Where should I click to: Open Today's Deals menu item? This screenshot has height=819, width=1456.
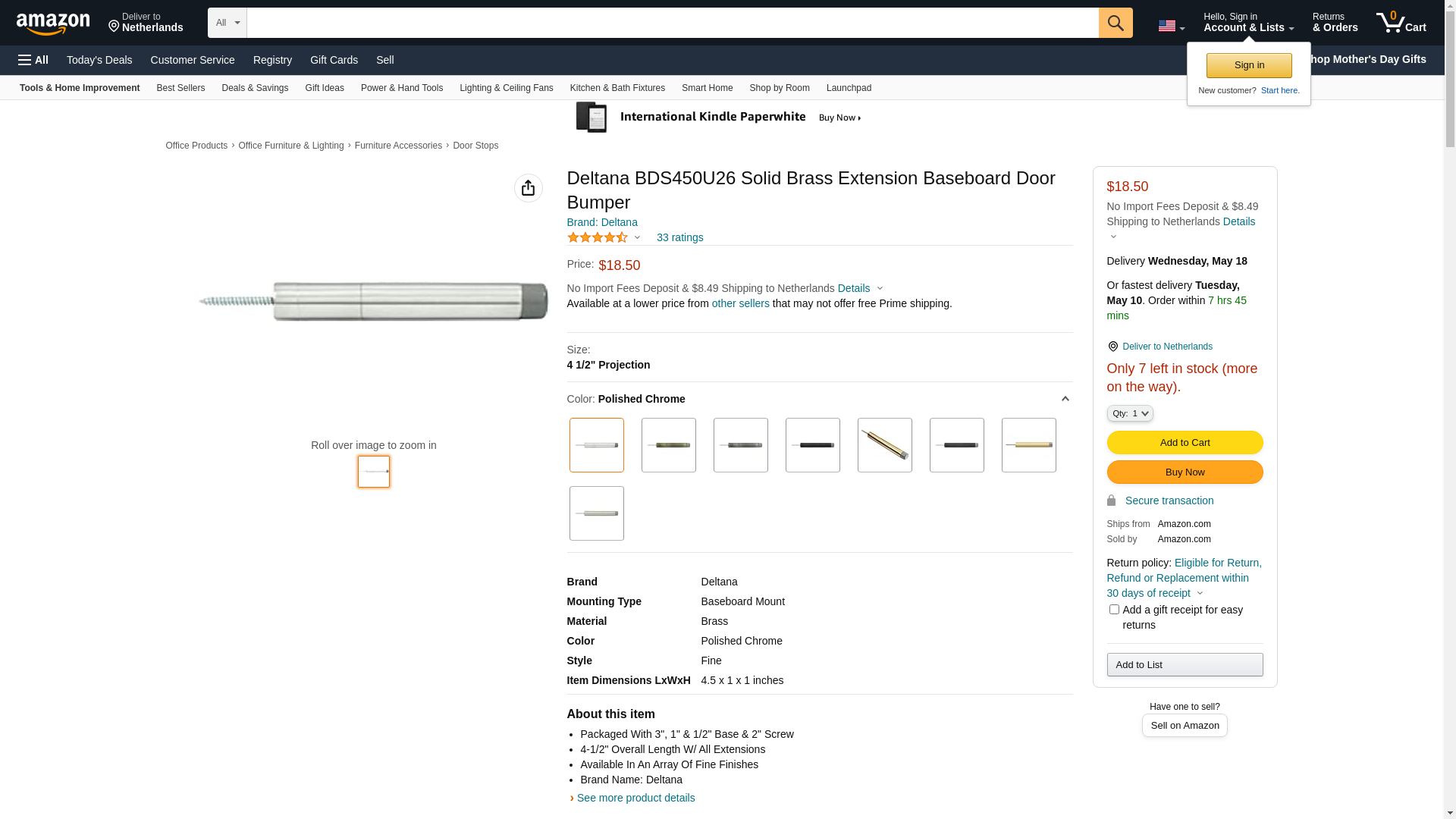pyautogui.click(x=99, y=60)
